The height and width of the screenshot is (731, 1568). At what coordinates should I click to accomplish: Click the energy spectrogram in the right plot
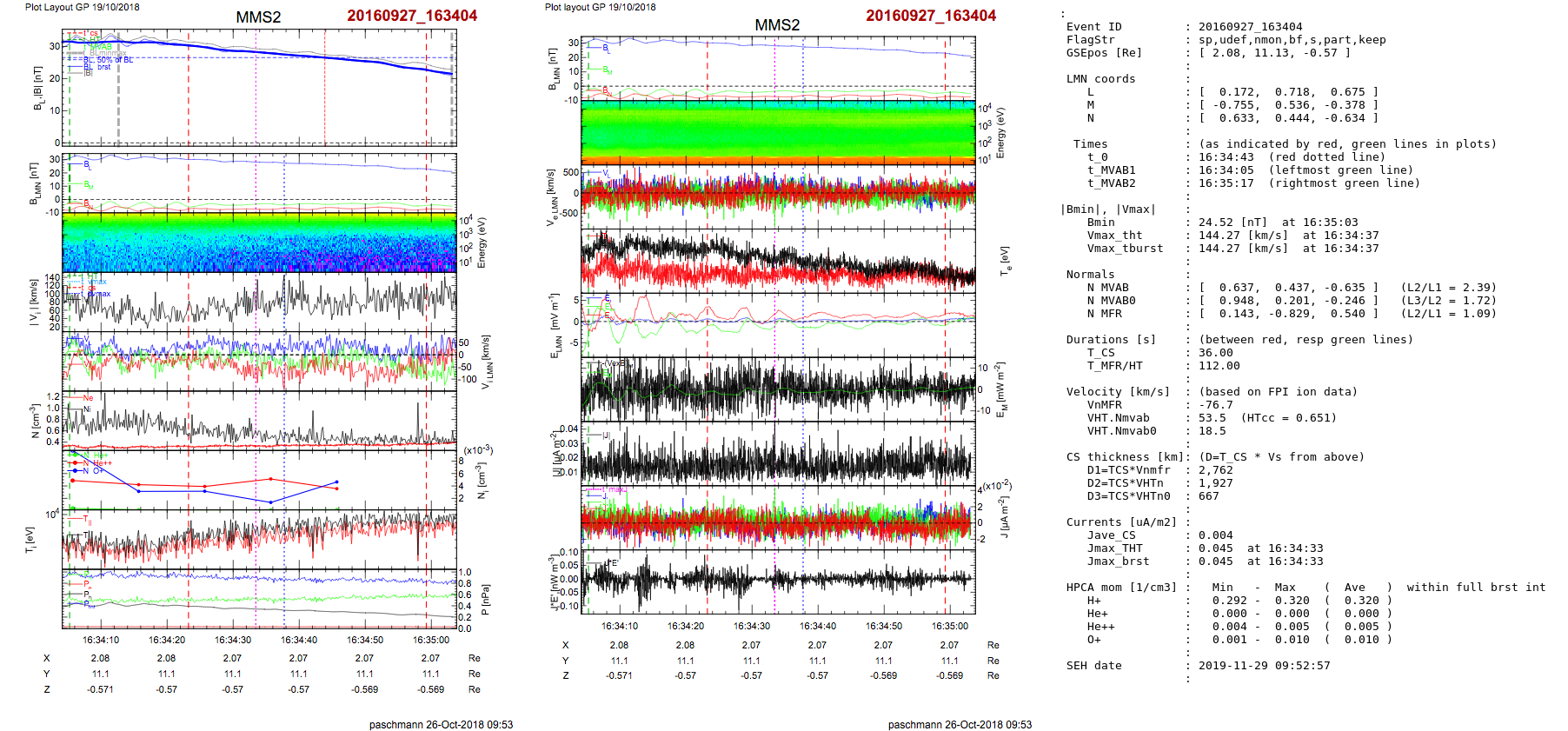778,132
